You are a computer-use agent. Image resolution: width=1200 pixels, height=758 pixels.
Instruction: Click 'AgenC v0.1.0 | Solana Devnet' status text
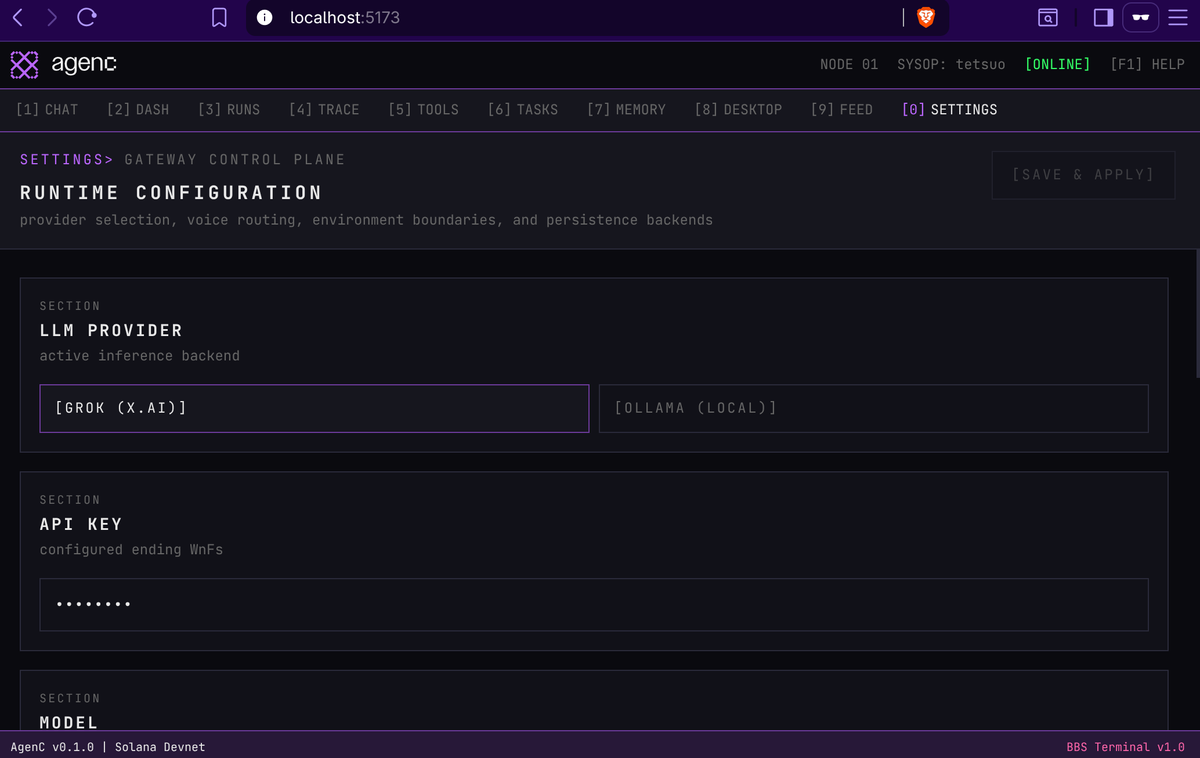(x=108, y=747)
